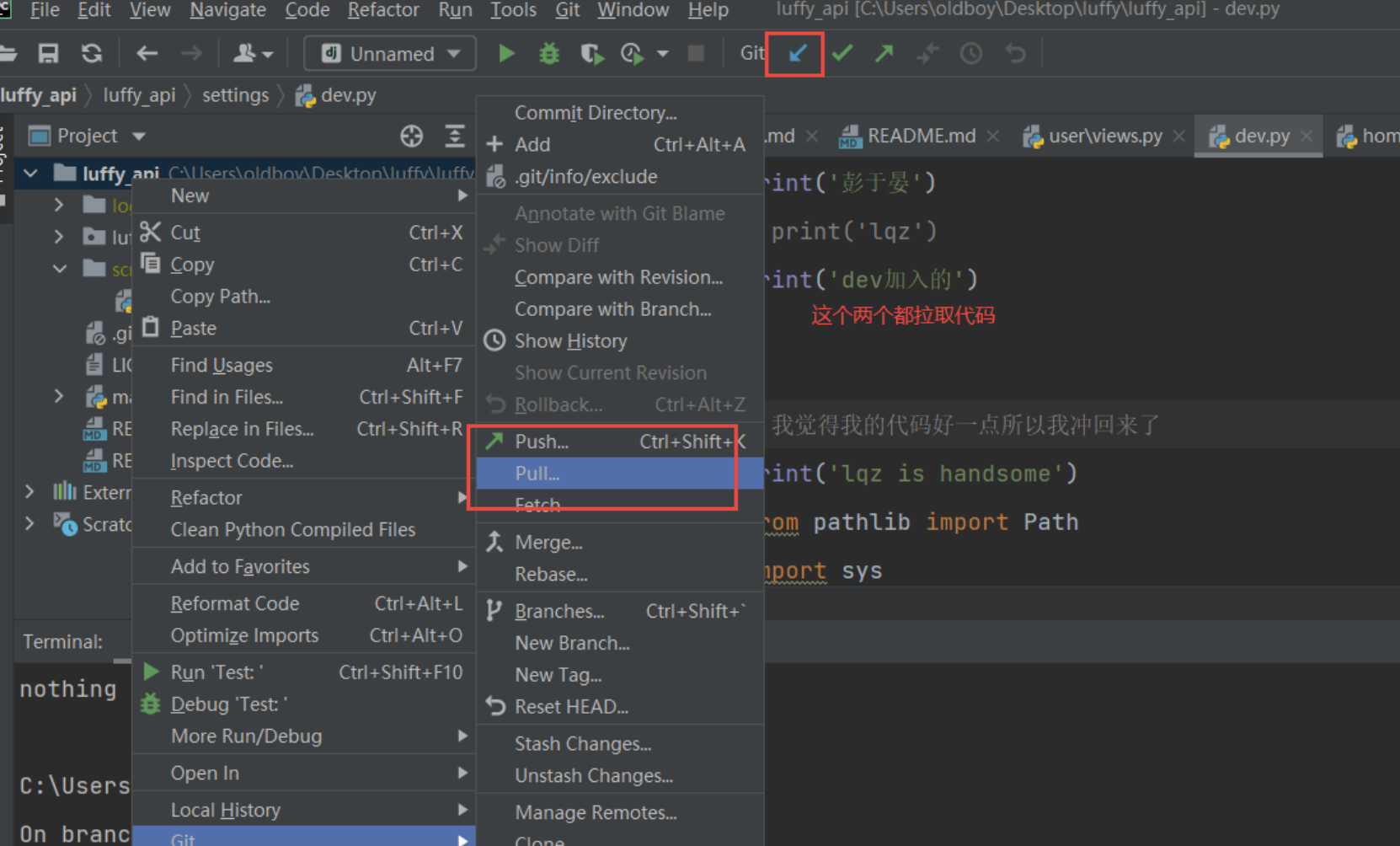Click the Git Commit green checkmark

pos(842,54)
